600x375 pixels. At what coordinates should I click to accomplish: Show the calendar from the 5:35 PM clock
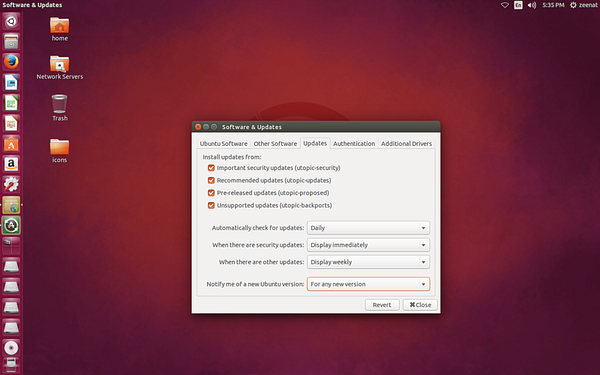click(x=553, y=5)
